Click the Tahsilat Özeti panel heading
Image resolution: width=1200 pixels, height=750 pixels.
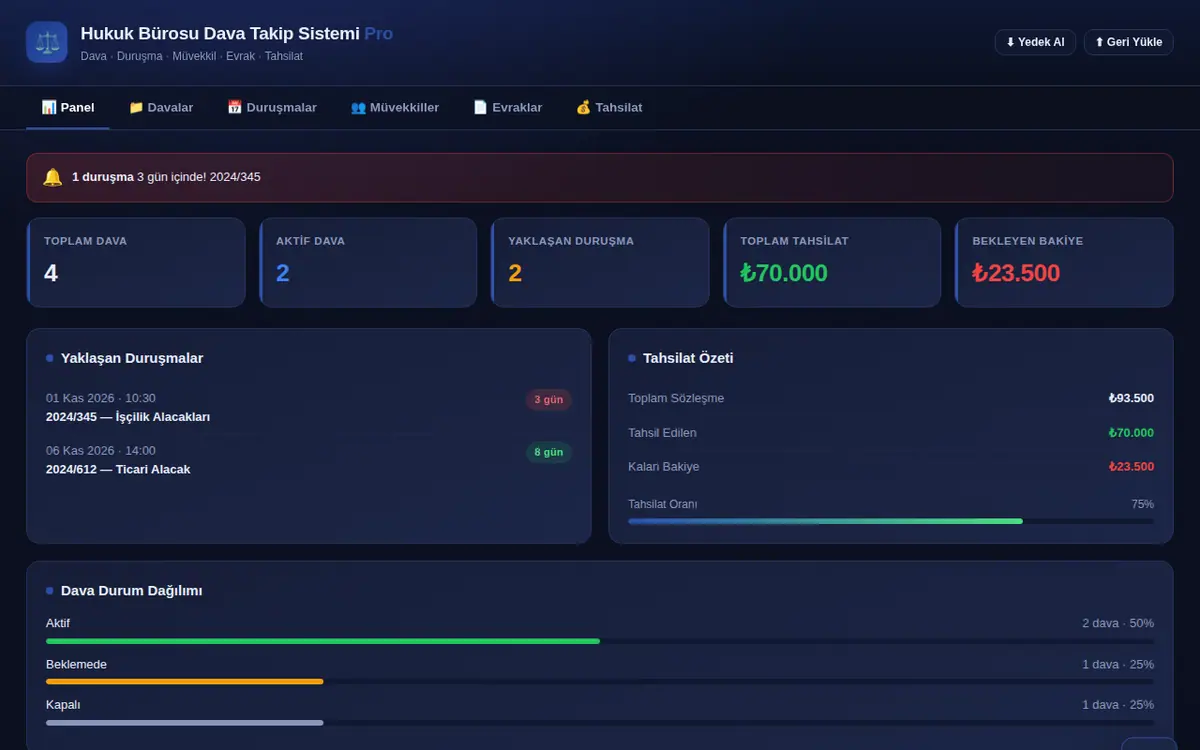point(688,358)
